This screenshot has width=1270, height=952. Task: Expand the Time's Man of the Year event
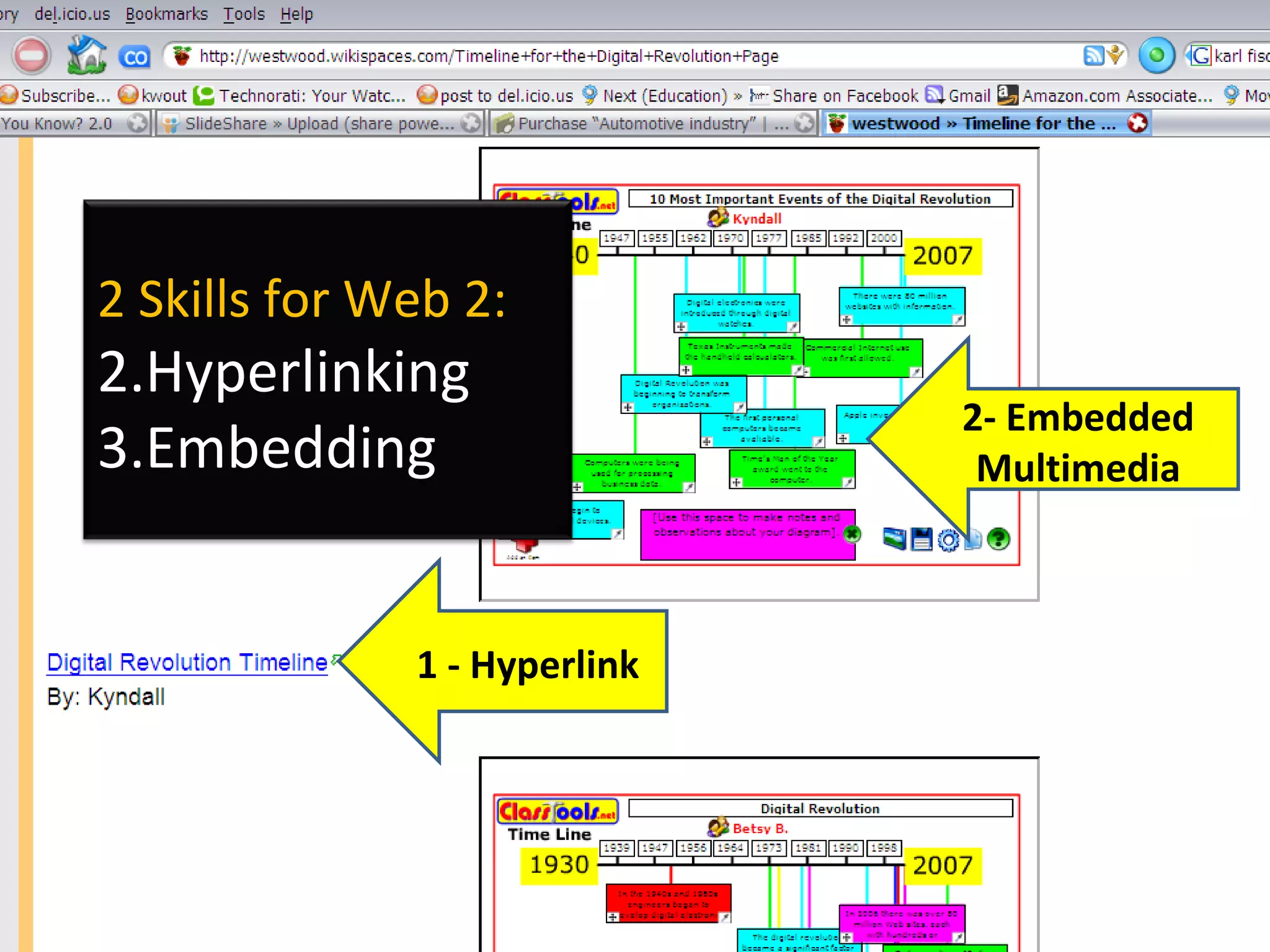pos(736,482)
